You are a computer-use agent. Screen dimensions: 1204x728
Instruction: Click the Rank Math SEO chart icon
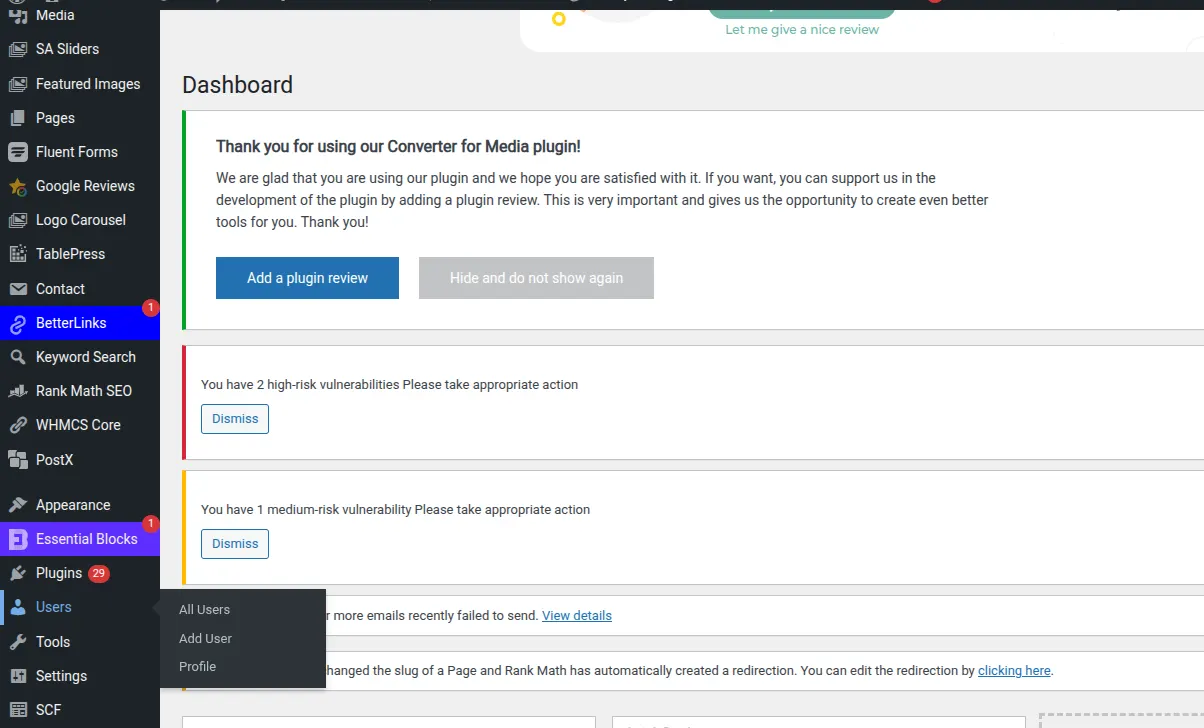tap(17, 391)
